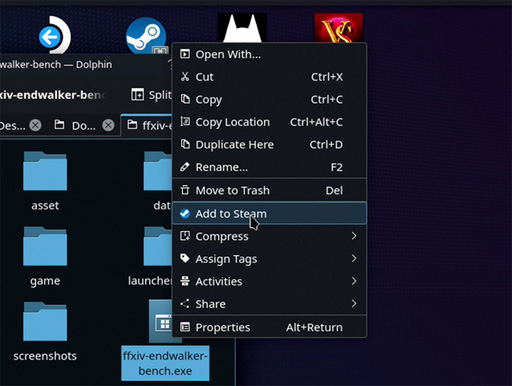Image resolution: width=512 pixels, height=386 pixels.
Task: Click the trash can icon in menu
Action: [185, 190]
